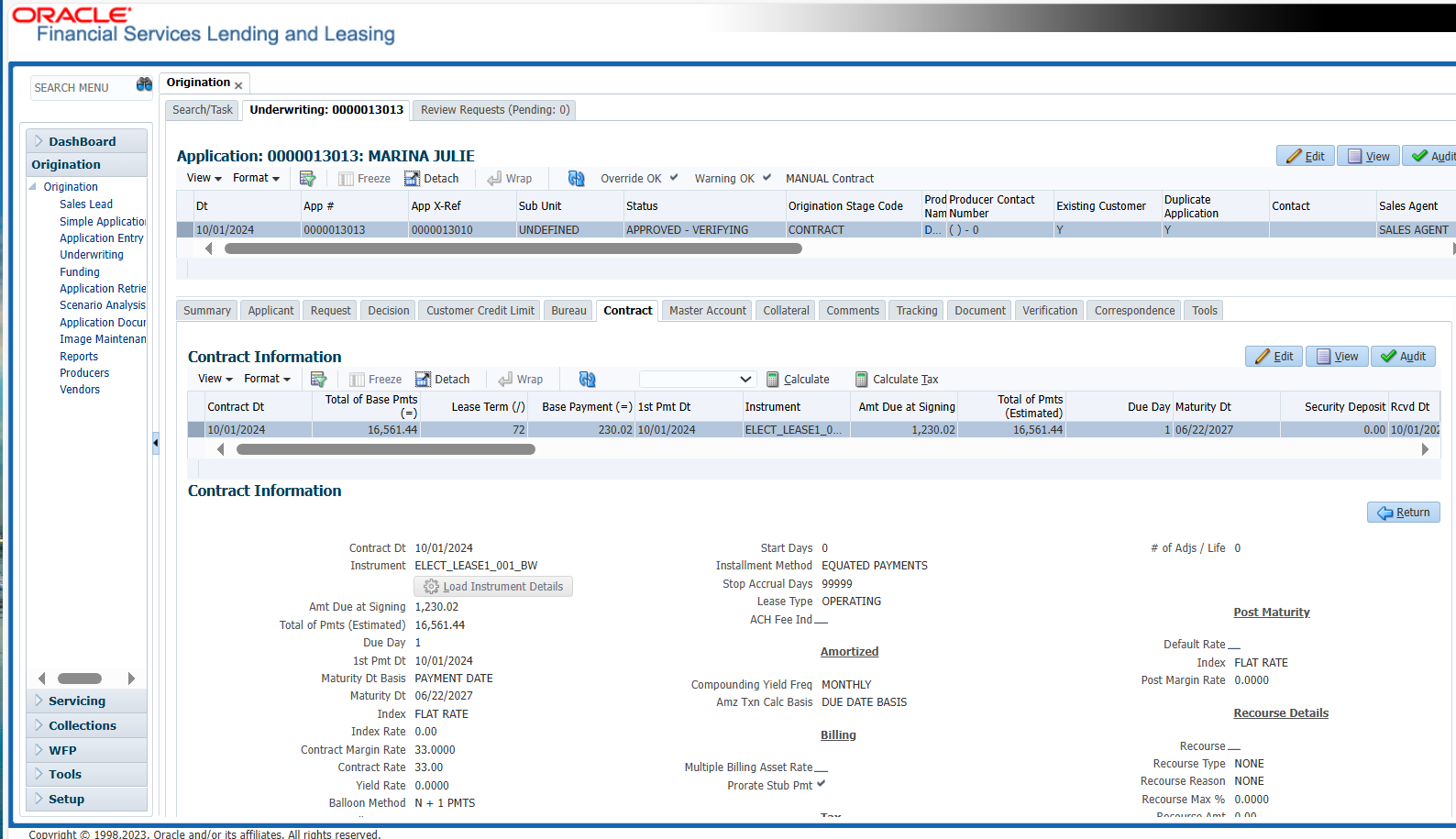Toggle the Override OK checkbox
The image size is (1456, 839).
[x=674, y=178]
